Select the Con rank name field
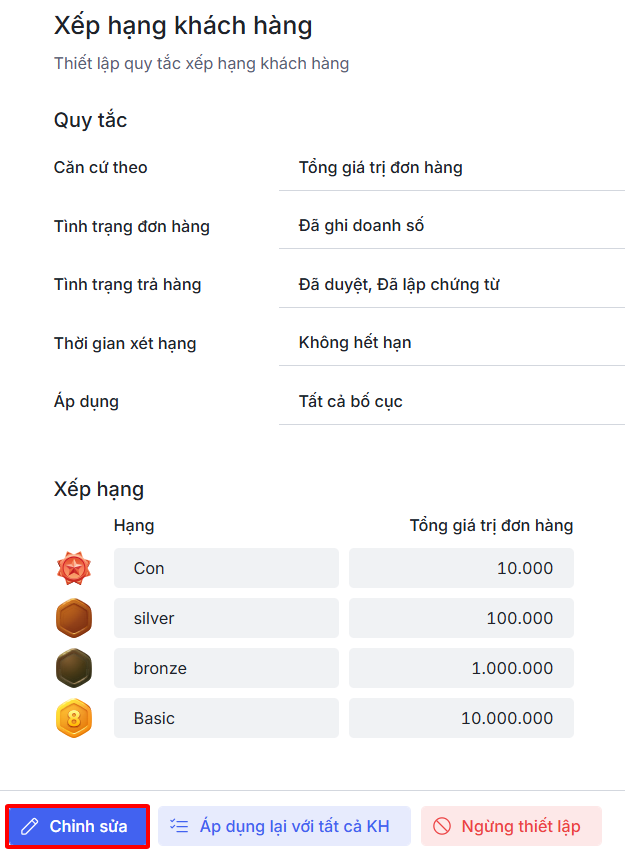This screenshot has height=856, width=625. click(226, 568)
